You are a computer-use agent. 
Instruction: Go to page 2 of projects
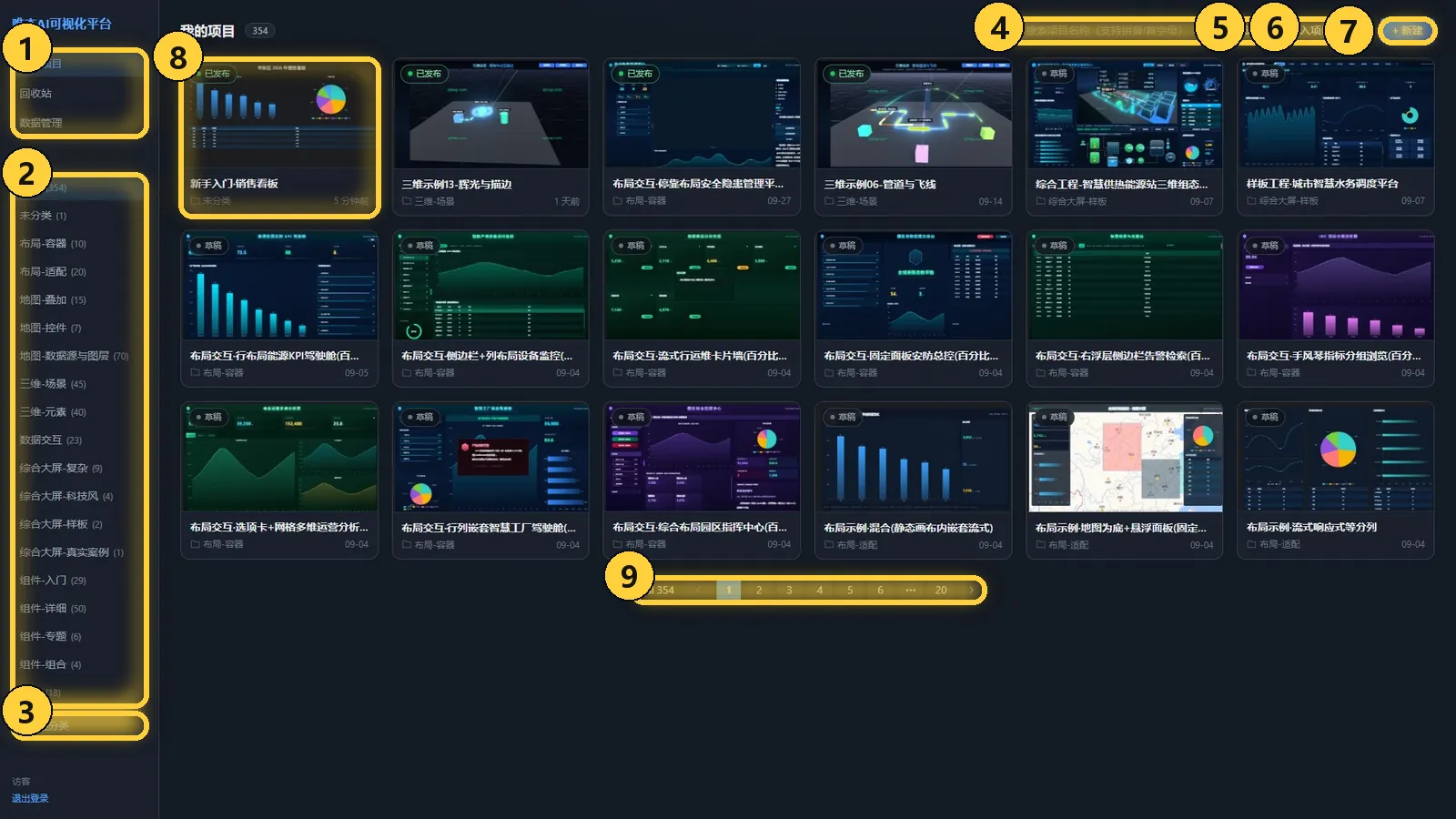759,591
